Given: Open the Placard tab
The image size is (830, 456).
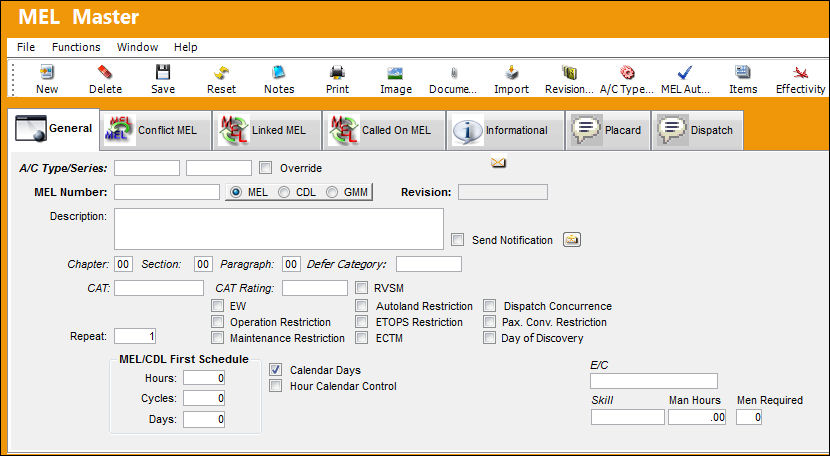Looking at the screenshot, I should pos(608,130).
